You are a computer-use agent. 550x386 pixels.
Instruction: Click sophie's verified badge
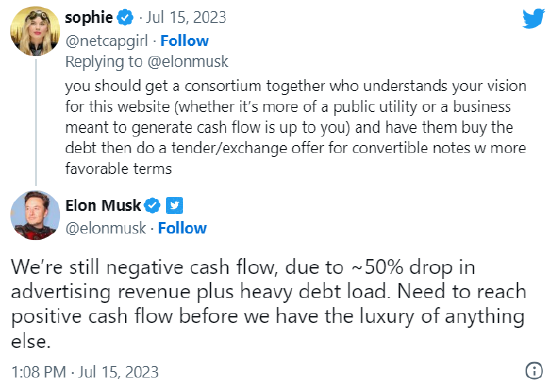[125, 18]
